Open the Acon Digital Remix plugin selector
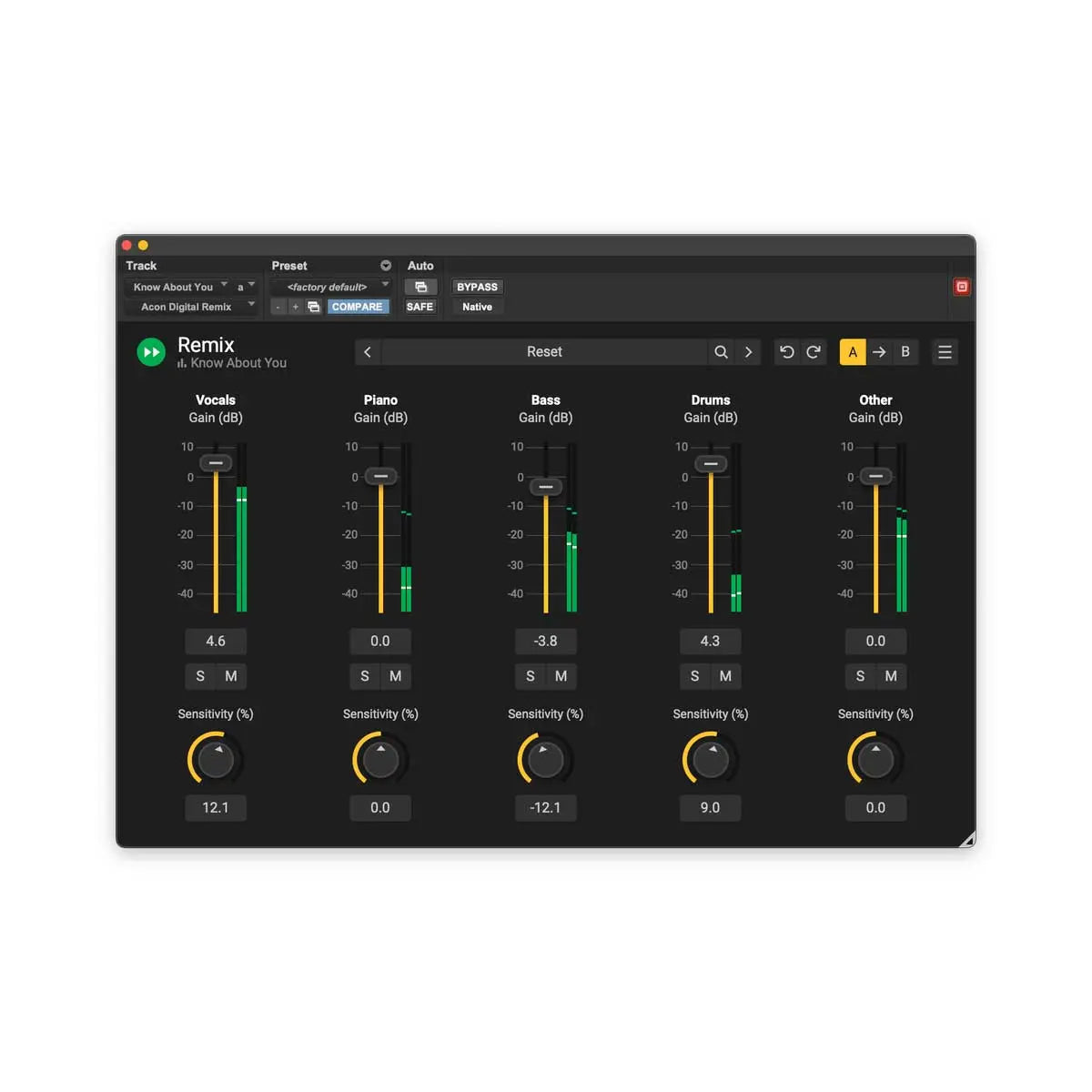This screenshot has width=1092, height=1092. [191, 307]
